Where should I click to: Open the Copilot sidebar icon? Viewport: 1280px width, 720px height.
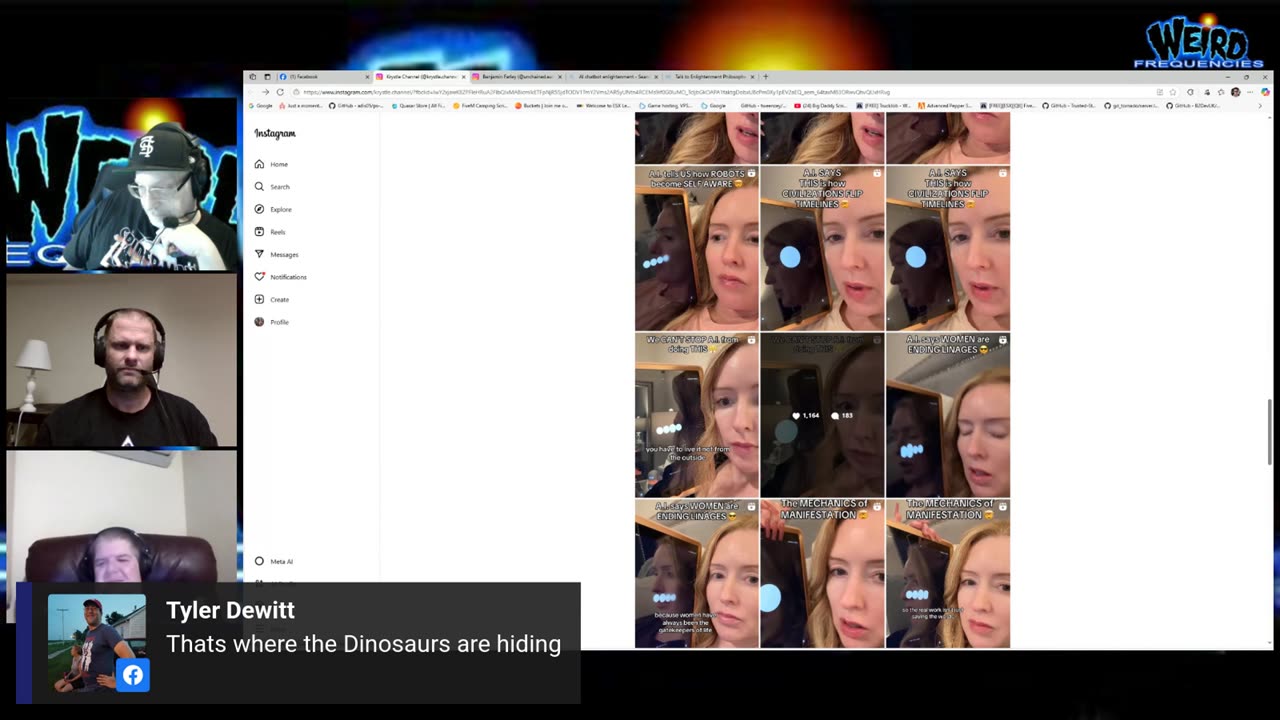(1264, 92)
